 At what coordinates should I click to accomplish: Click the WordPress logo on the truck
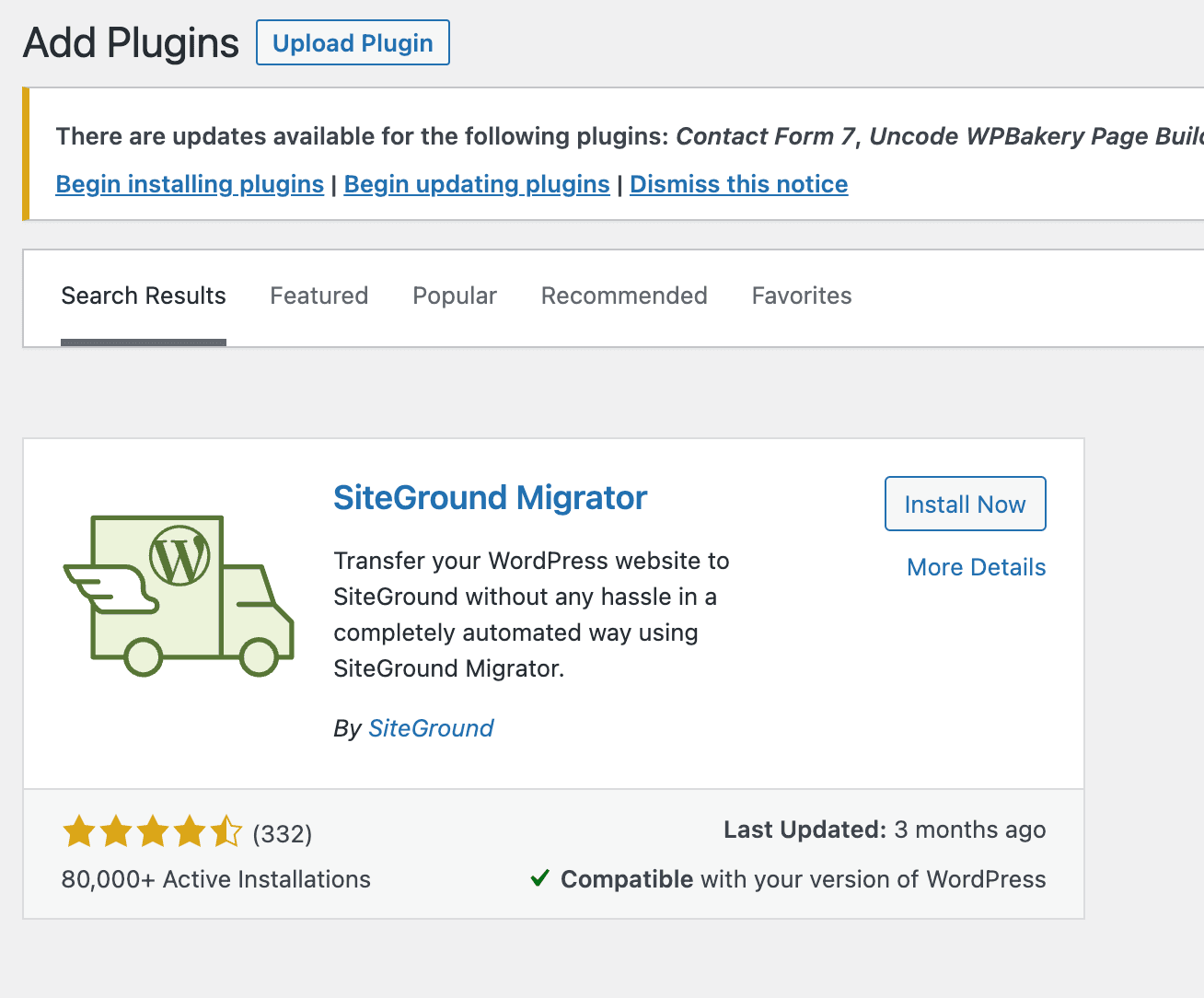pyautogui.click(x=179, y=555)
